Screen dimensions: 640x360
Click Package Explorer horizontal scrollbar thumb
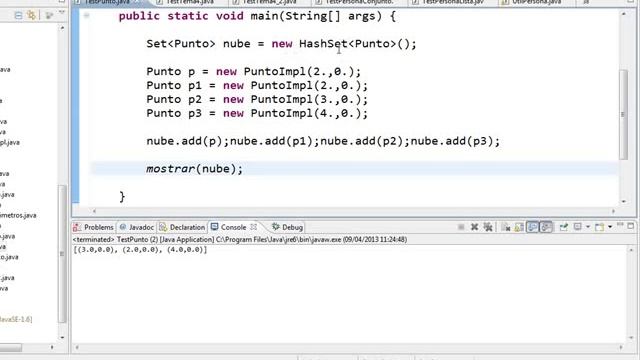(x=11, y=347)
